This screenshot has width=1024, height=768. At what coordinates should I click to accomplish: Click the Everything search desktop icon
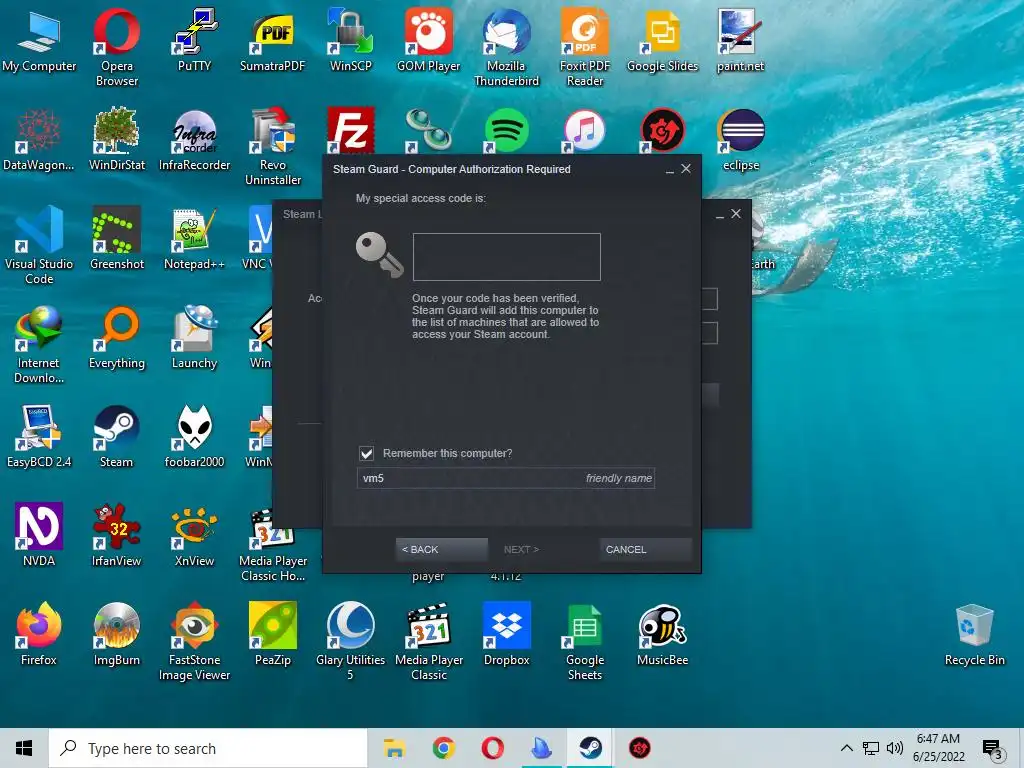pos(116,338)
